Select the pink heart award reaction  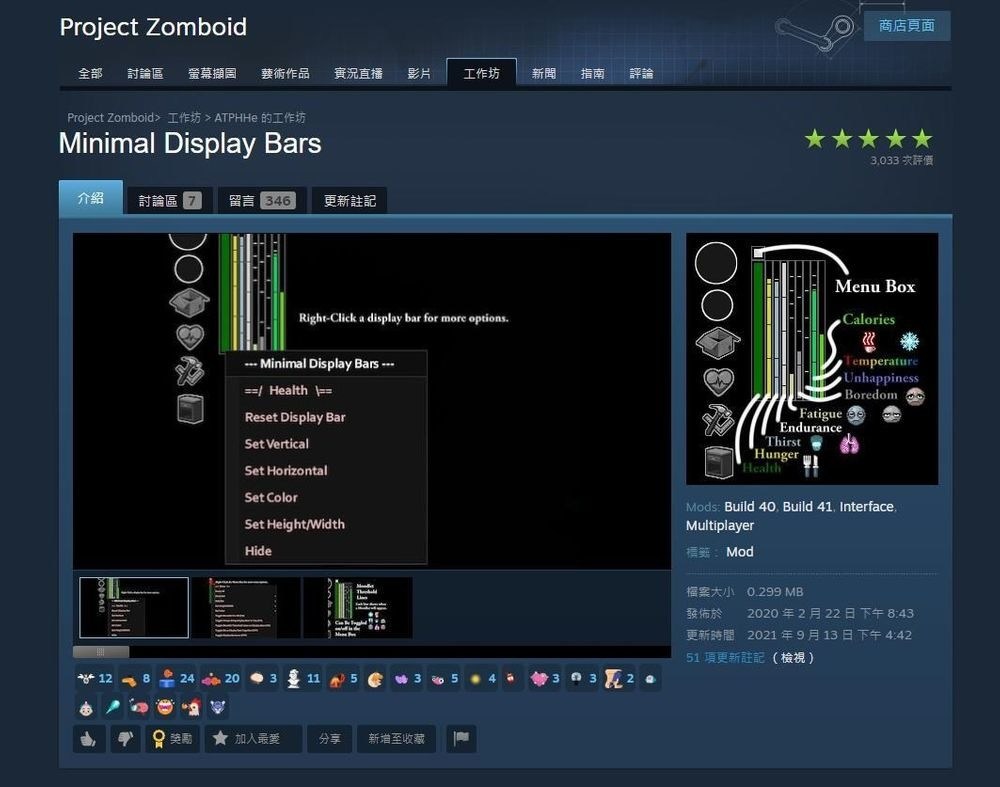[545, 679]
